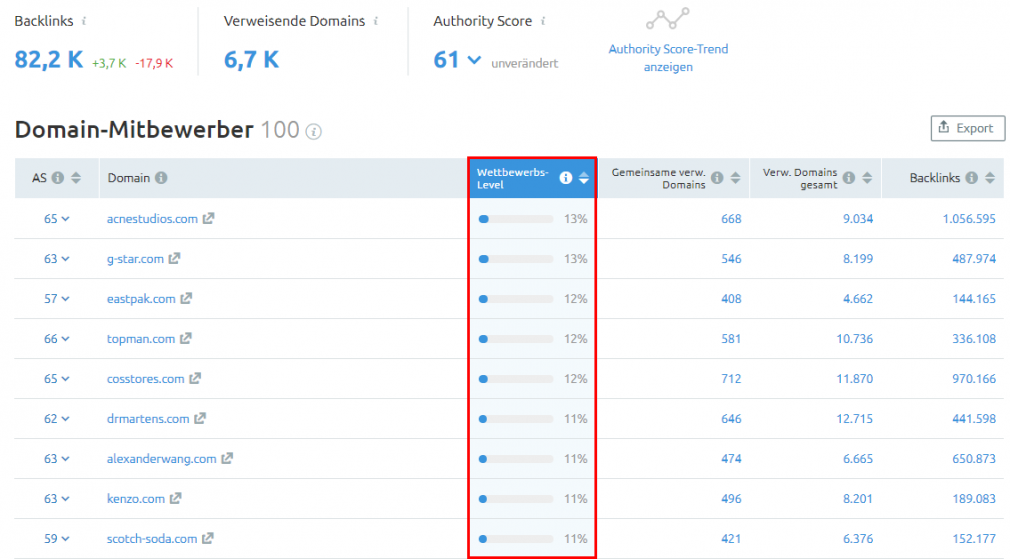The height and width of the screenshot is (559, 1010).
Task: Click 421 common domains for scotch-soda.com
Action: pyautogui.click(x=731, y=538)
